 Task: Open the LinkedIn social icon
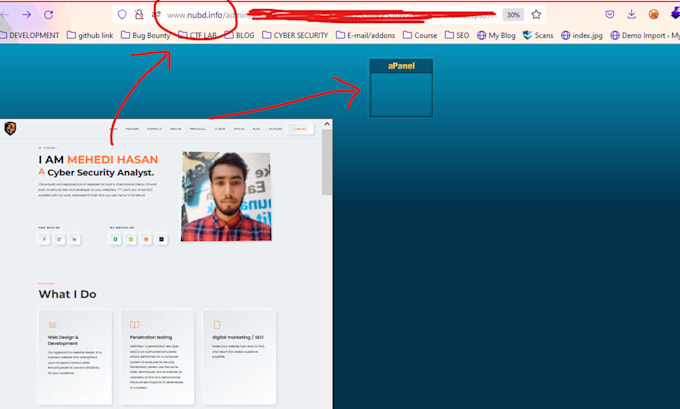click(x=75, y=239)
